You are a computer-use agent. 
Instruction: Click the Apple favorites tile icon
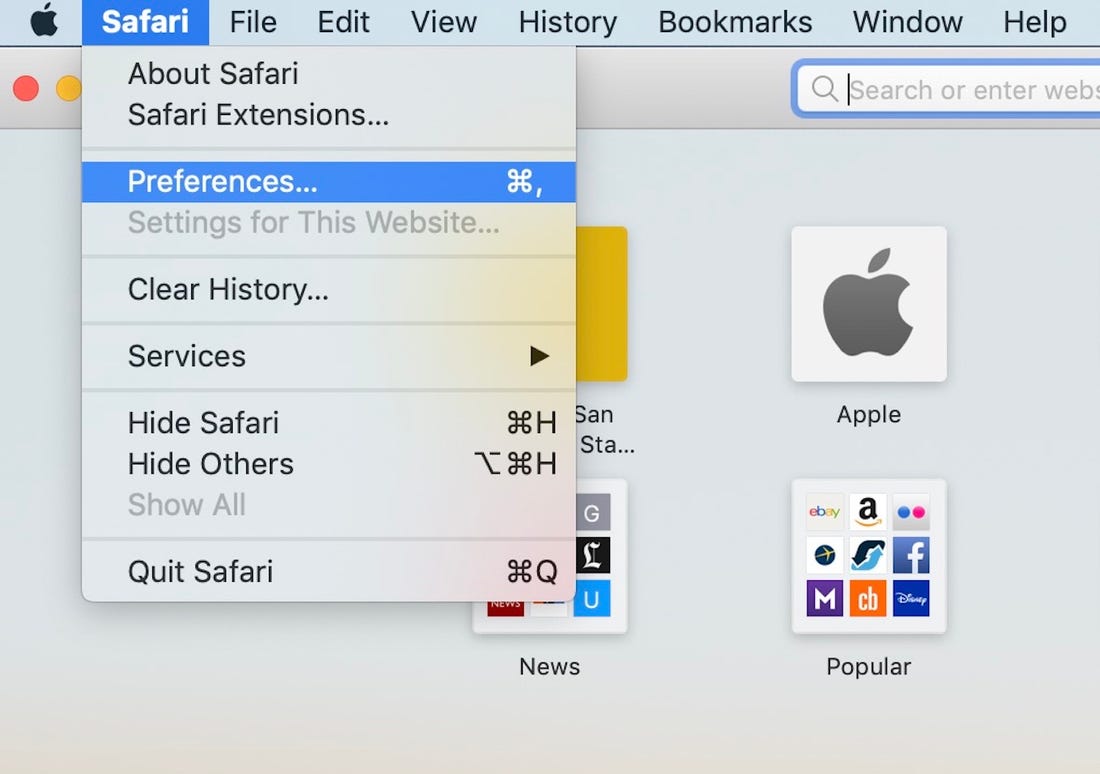click(868, 304)
